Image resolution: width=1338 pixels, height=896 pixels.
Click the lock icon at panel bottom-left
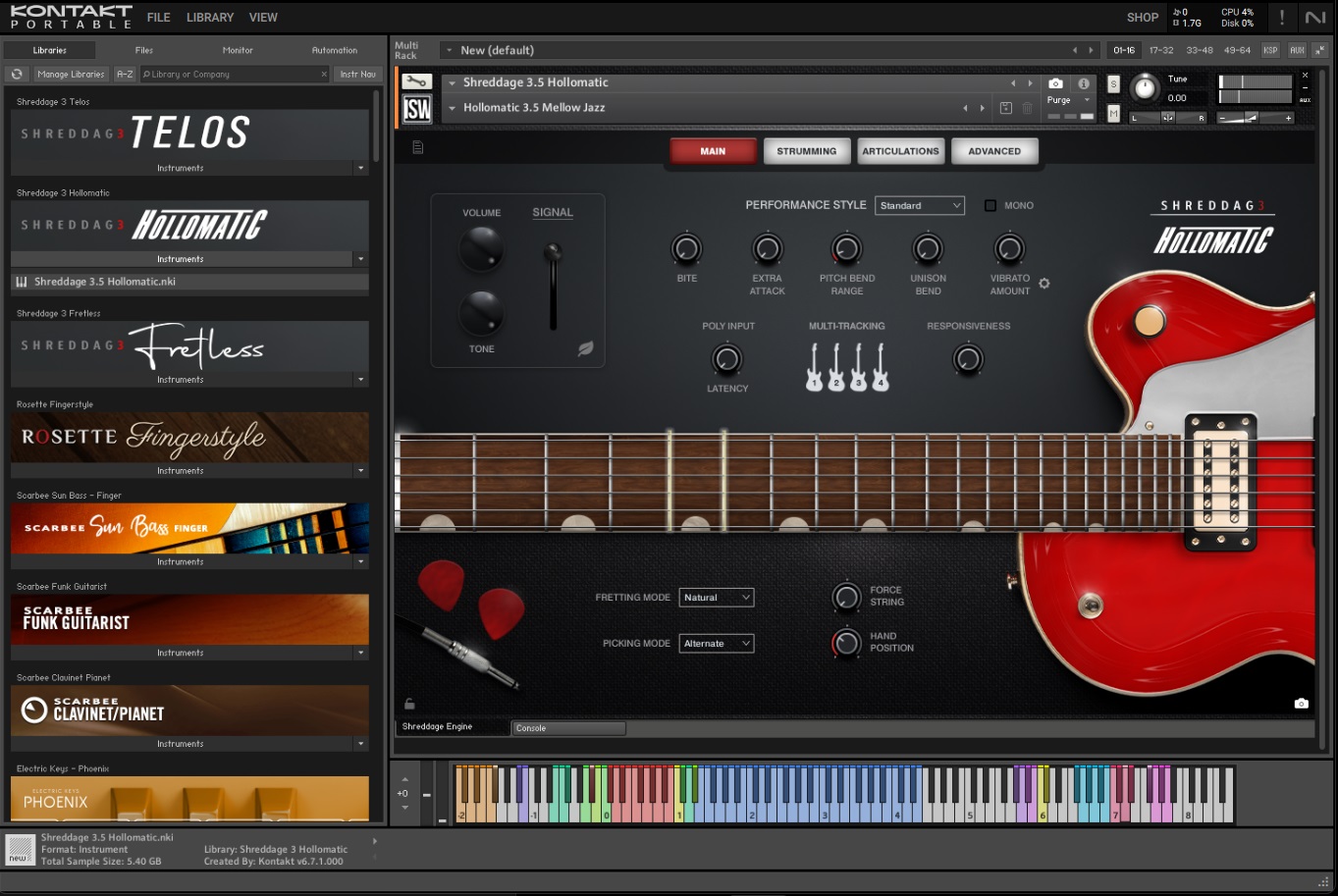point(409,704)
